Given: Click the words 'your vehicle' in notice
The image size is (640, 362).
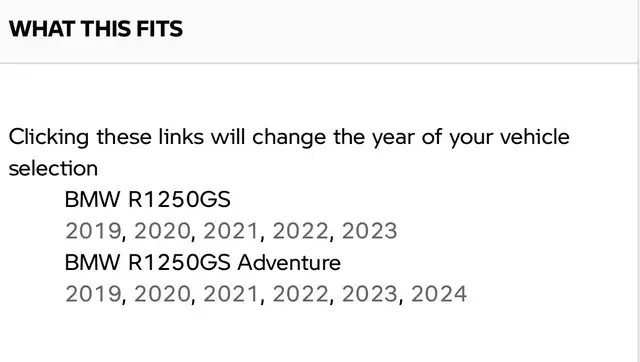Looking at the screenshot, I should [509, 137].
